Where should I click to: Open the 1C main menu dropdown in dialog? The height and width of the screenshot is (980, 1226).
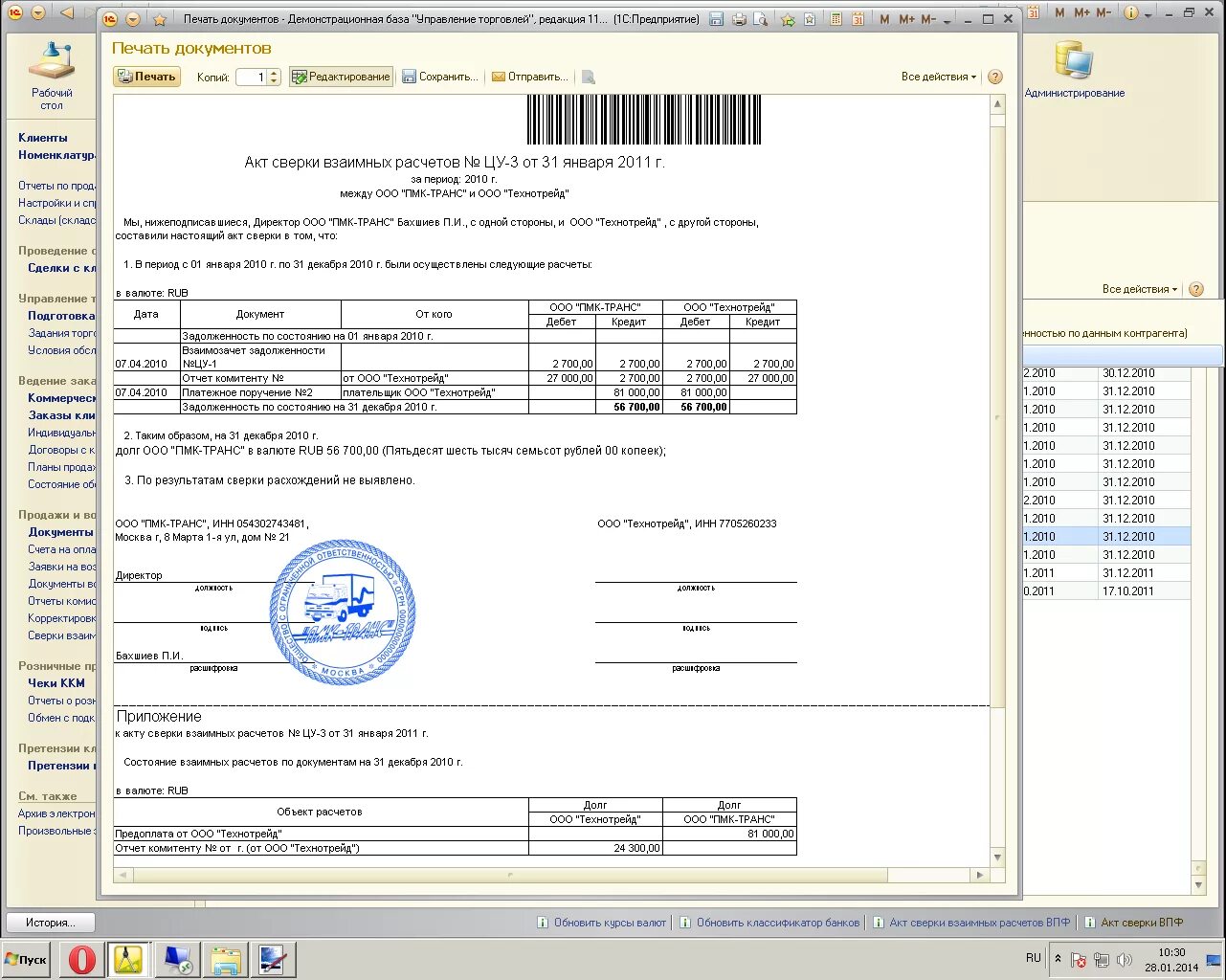(x=132, y=19)
